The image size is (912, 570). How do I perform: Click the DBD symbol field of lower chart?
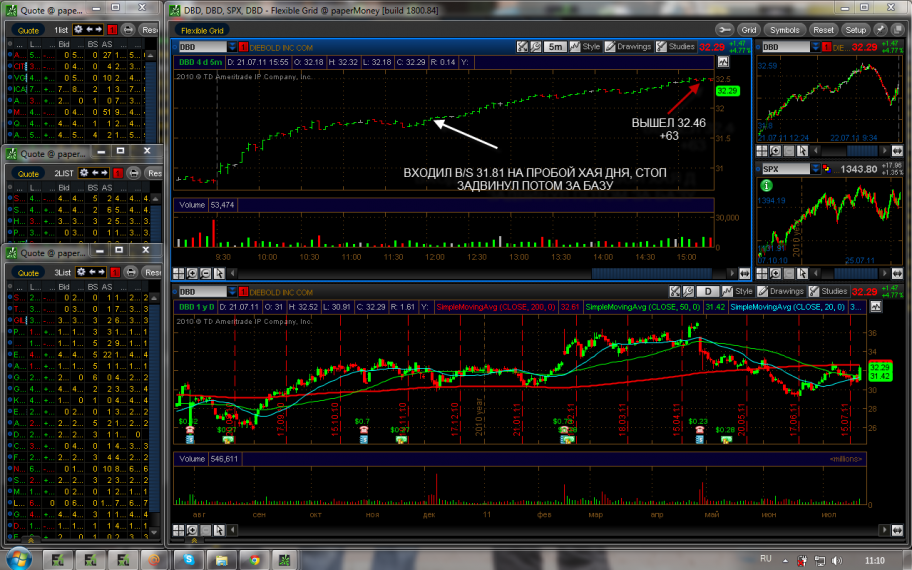pyautogui.click(x=202, y=292)
